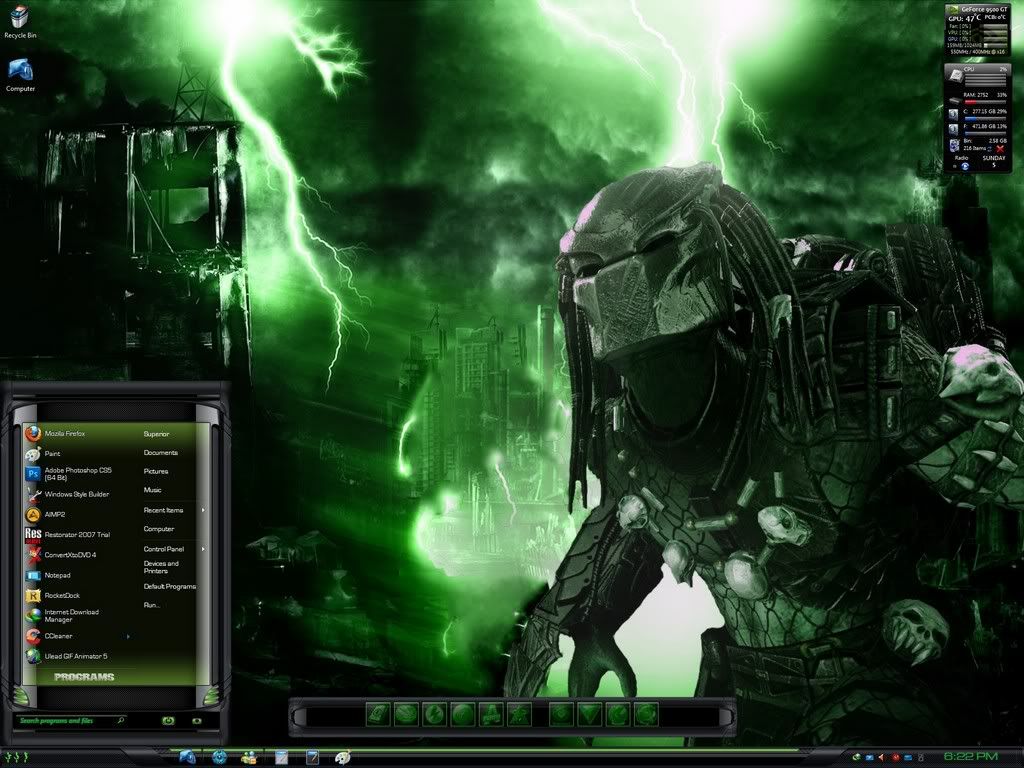Open Documents in the Start menu
The height and width of the screenshot is (768, 1024).
tap(161, 453)
